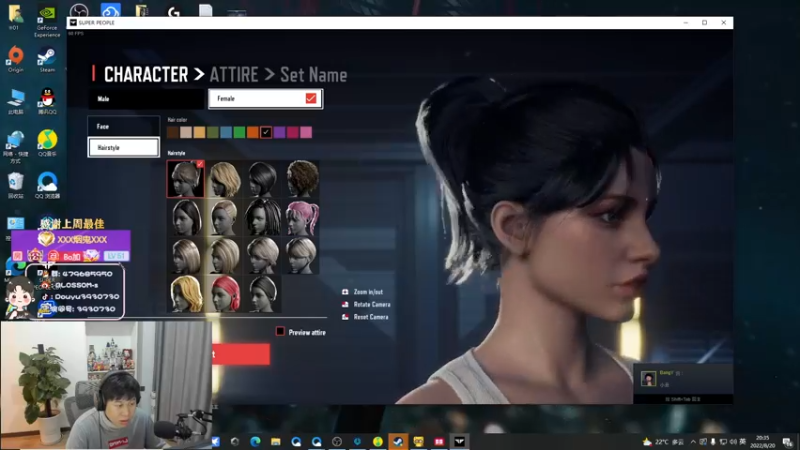Open the QQ Browser desktop icon
This screenshot has height=450, width=800.
click(47, 185)
